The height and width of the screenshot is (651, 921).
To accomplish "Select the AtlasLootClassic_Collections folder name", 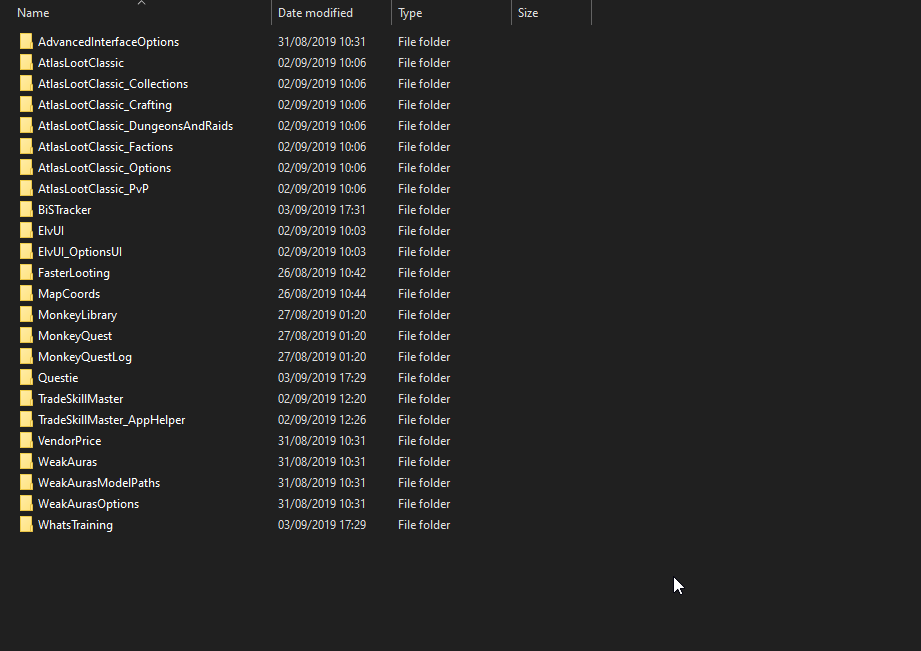I will tap(113, 84).
